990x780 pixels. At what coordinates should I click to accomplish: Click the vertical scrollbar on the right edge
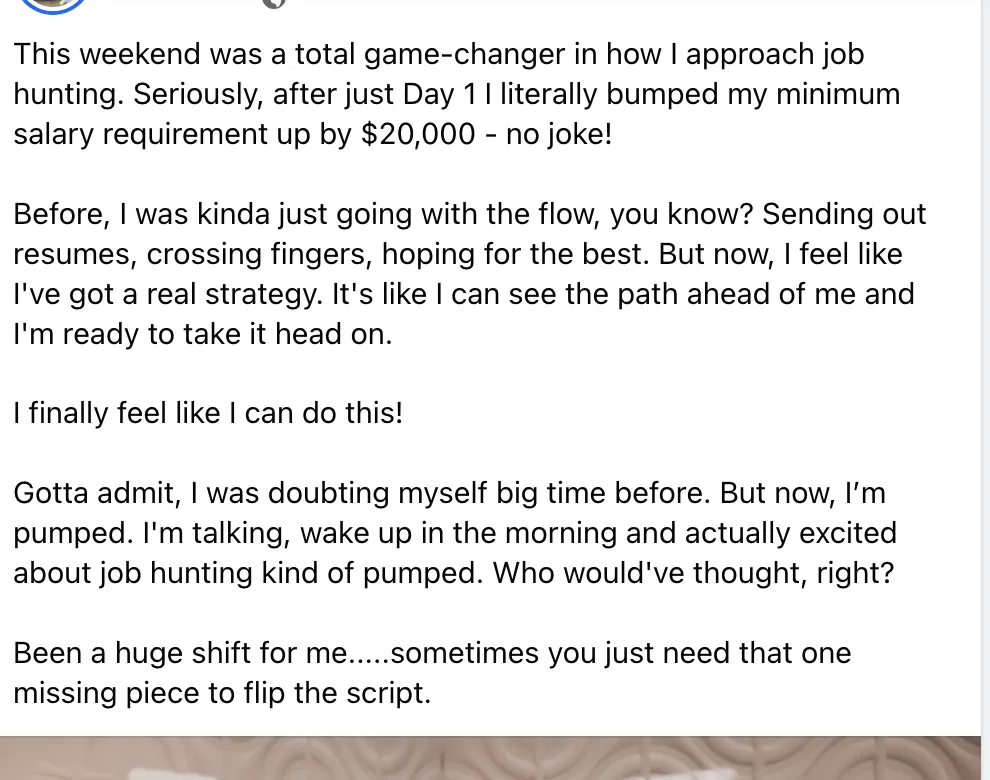click(986, 390)
